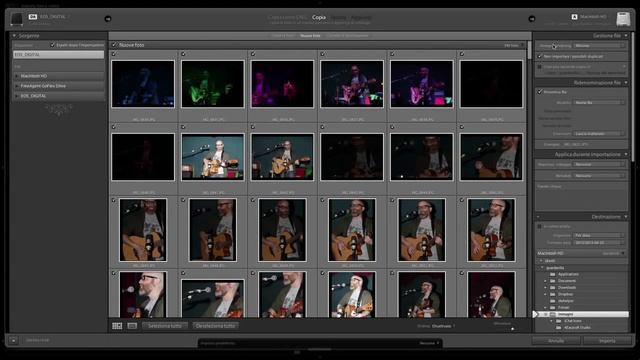The height and width of the screenshot is (360, 640).
Task: Toggle 'Espelli dopo l'importazione' checkbox
Action: tap(52, 45)
